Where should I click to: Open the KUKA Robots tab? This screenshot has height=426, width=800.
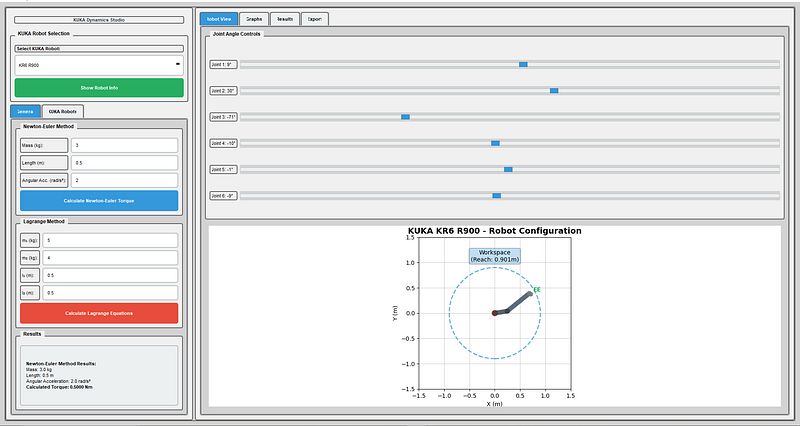(x=63, y=111)
